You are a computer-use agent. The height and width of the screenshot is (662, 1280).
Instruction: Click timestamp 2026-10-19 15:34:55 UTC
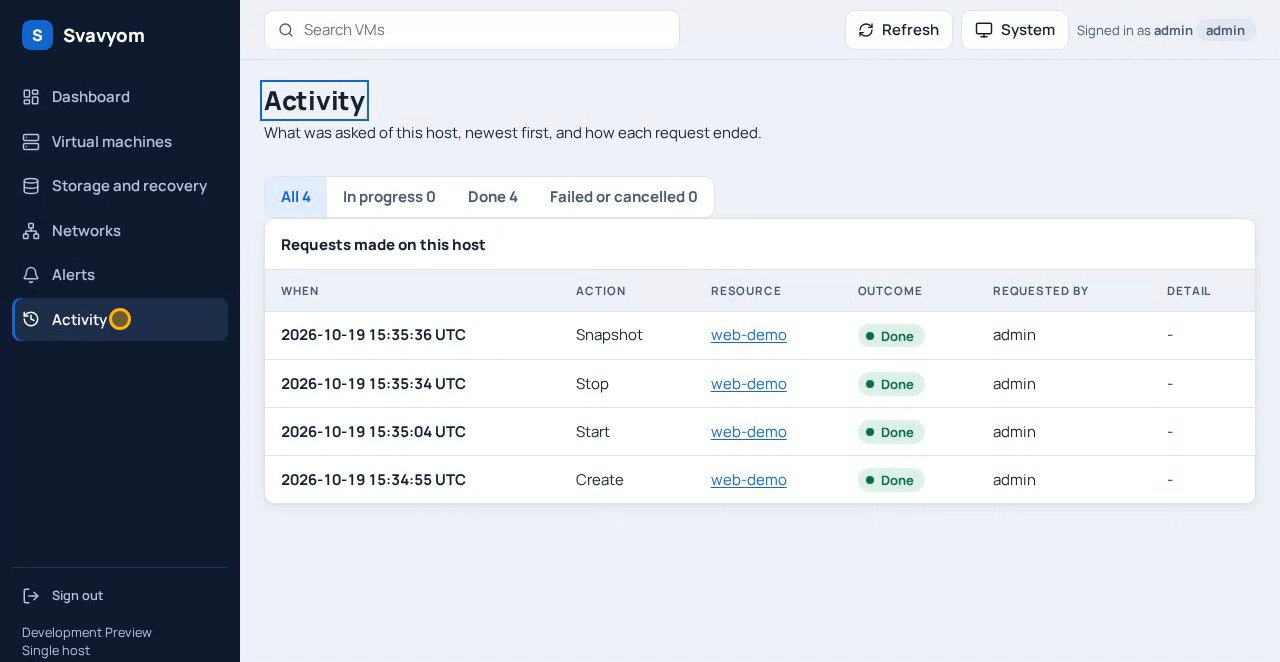[373, 480]
